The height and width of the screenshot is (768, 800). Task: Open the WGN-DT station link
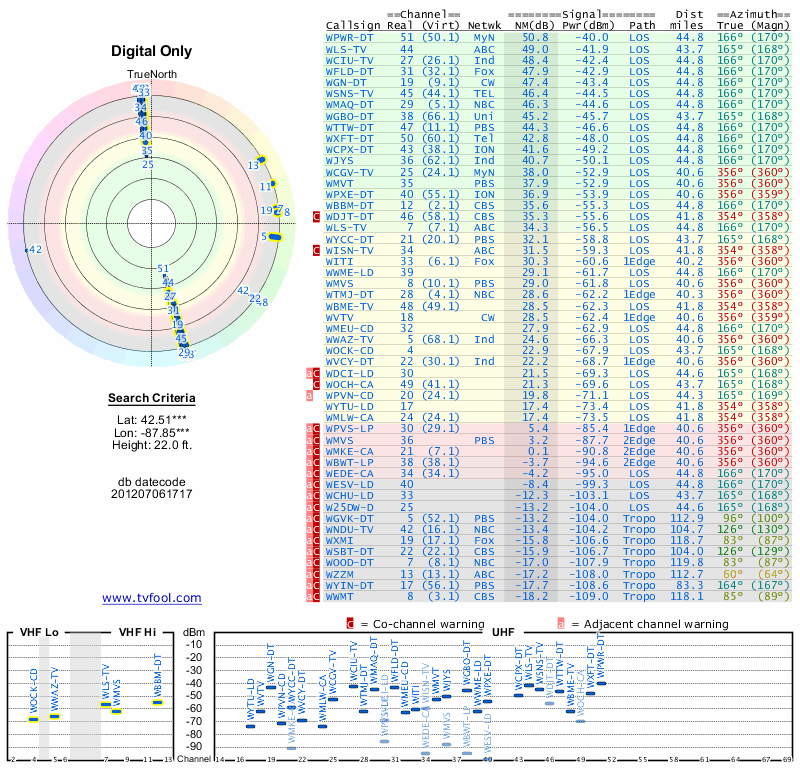[x=346, y=83]
